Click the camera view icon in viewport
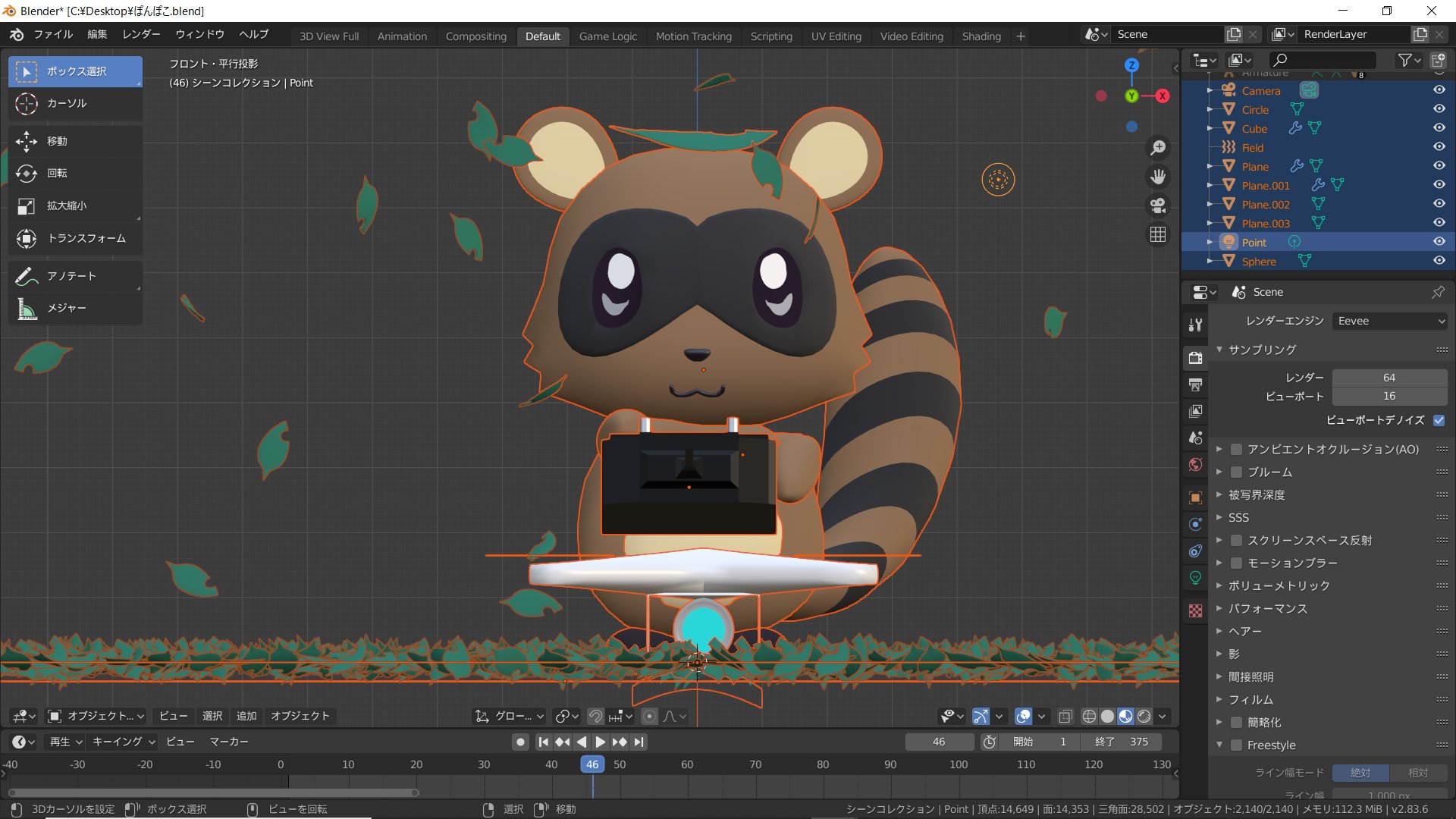This screenshot has width=1456, height=819. click(1157, 206)
